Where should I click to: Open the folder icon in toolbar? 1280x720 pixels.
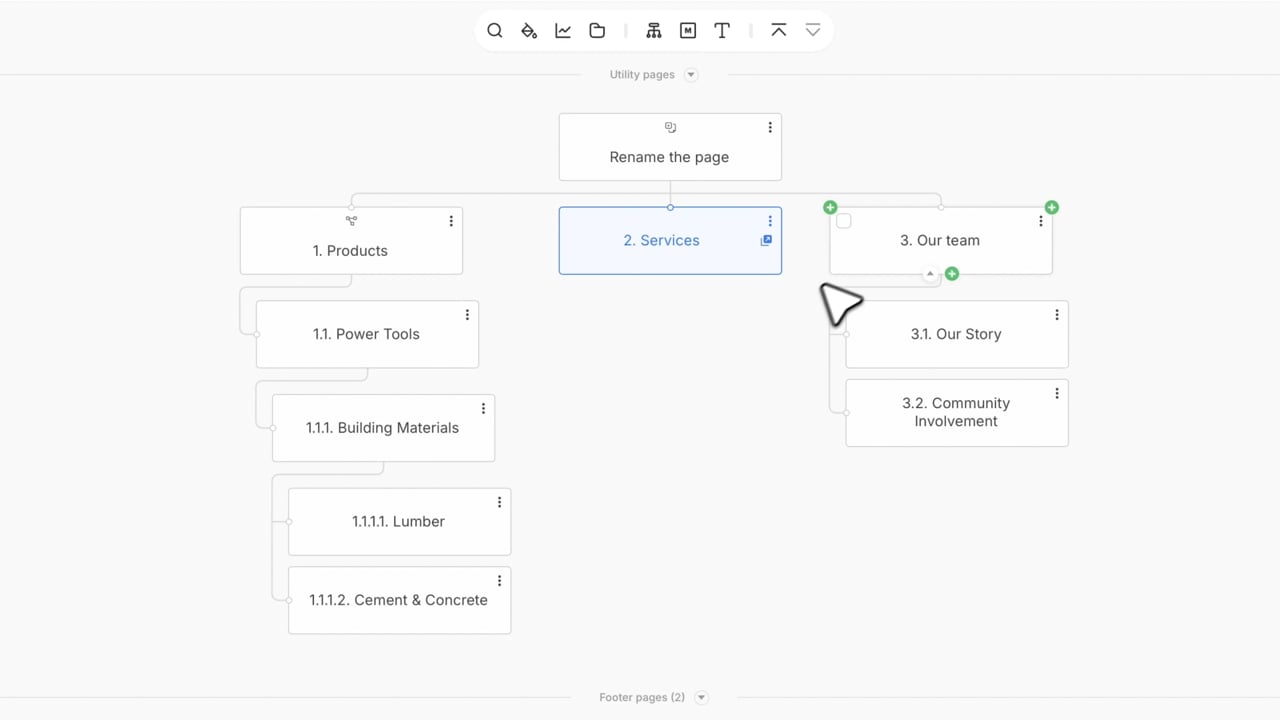[597, 31]
